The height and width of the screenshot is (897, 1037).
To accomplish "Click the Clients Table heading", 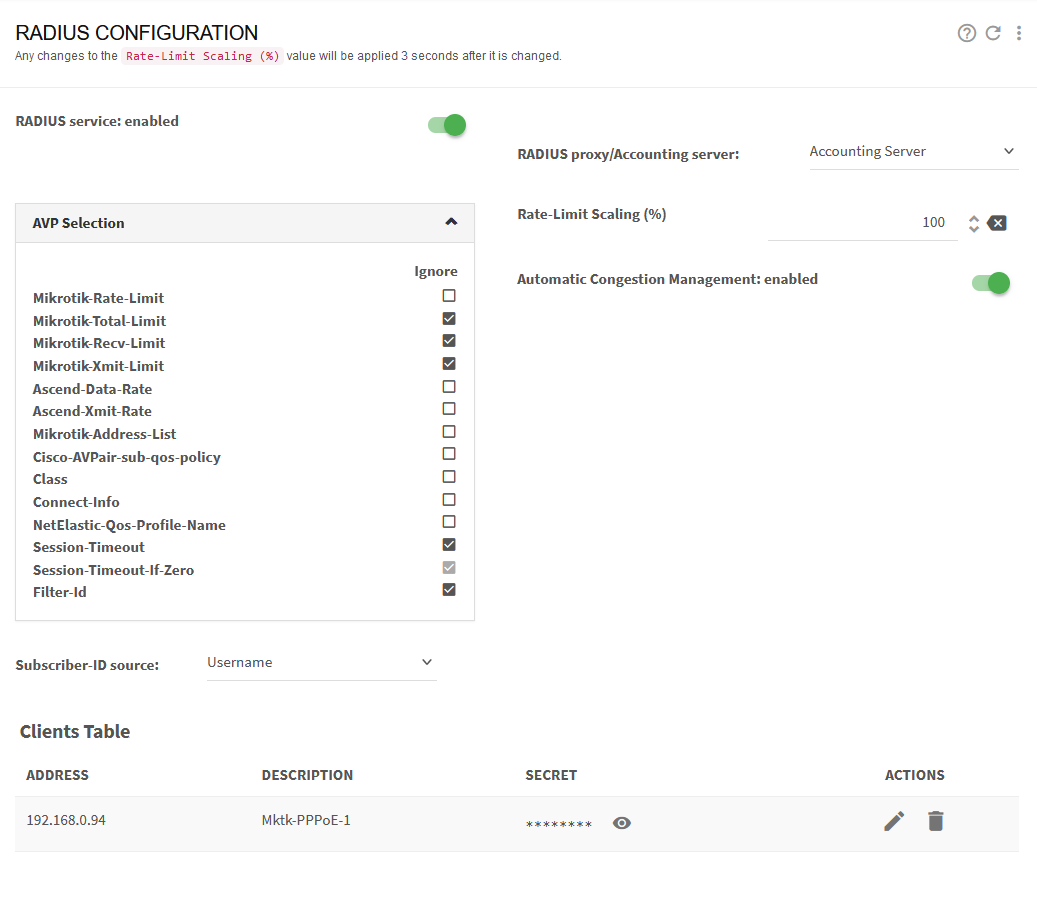I will [74, 731].
